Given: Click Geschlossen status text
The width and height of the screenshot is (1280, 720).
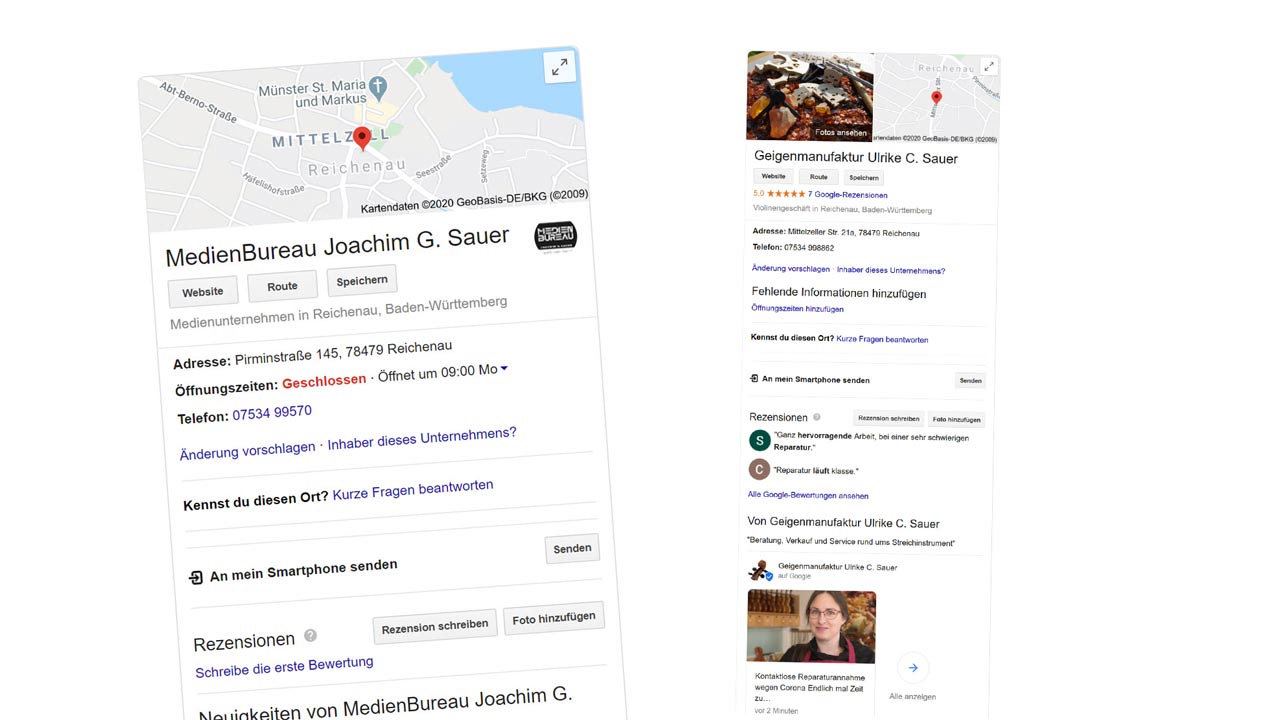Looking at the screenshot, I should point(324,381).
